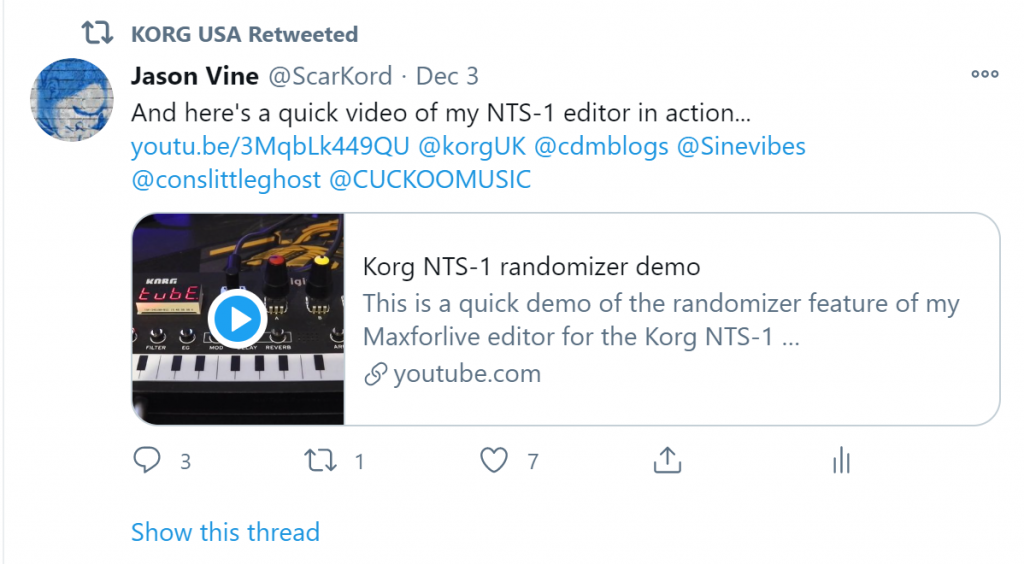Open the youtu.be/3MqbLk449QU link
This screenshot has width=1024, height=564.
(270, 147)
